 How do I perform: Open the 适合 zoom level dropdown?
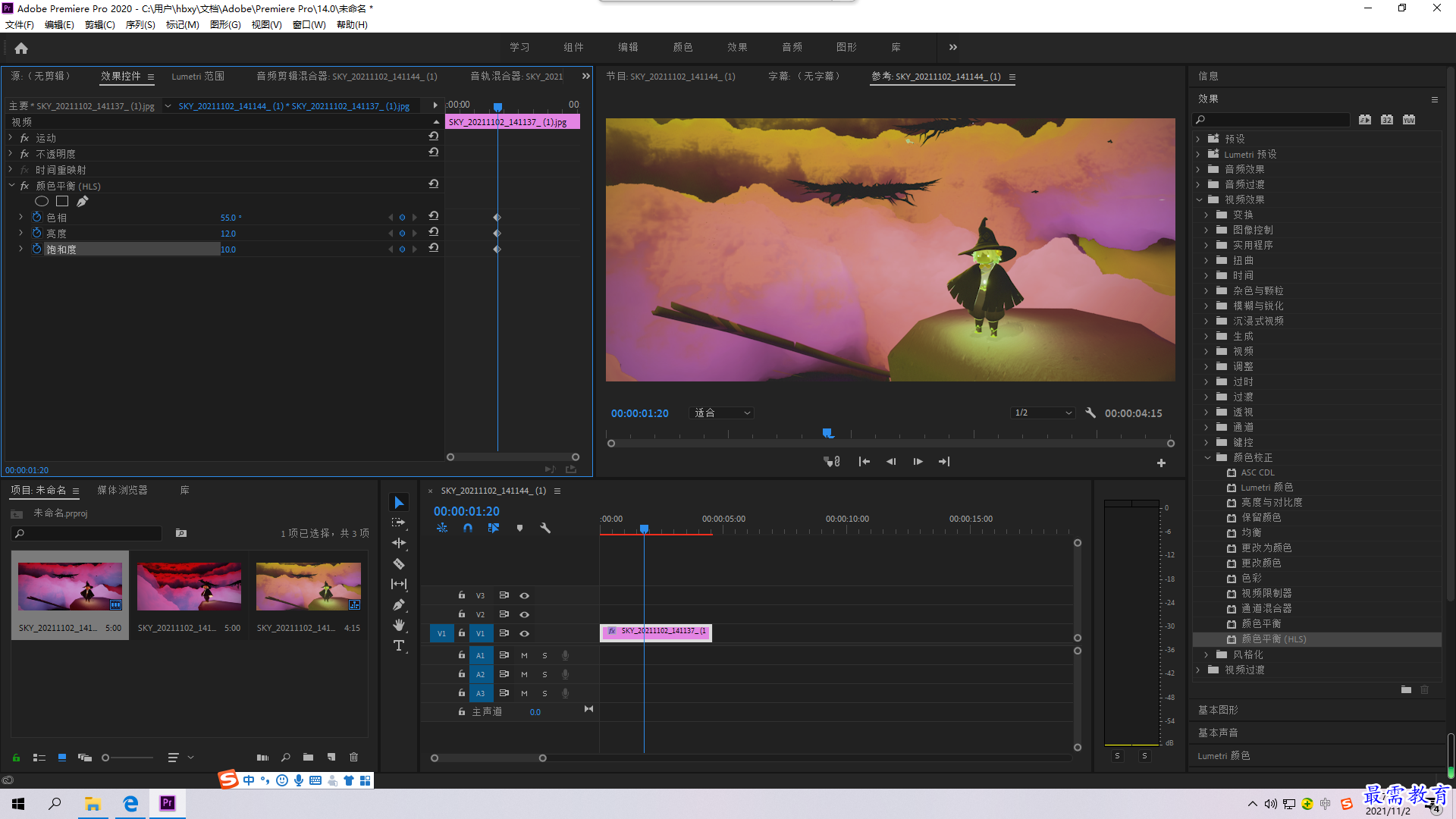click(722, 413)
